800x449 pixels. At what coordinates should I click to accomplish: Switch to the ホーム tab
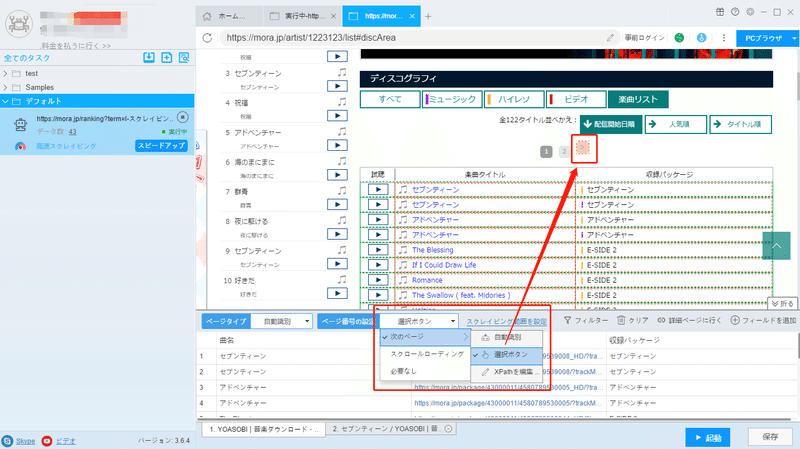pos(230,16)
